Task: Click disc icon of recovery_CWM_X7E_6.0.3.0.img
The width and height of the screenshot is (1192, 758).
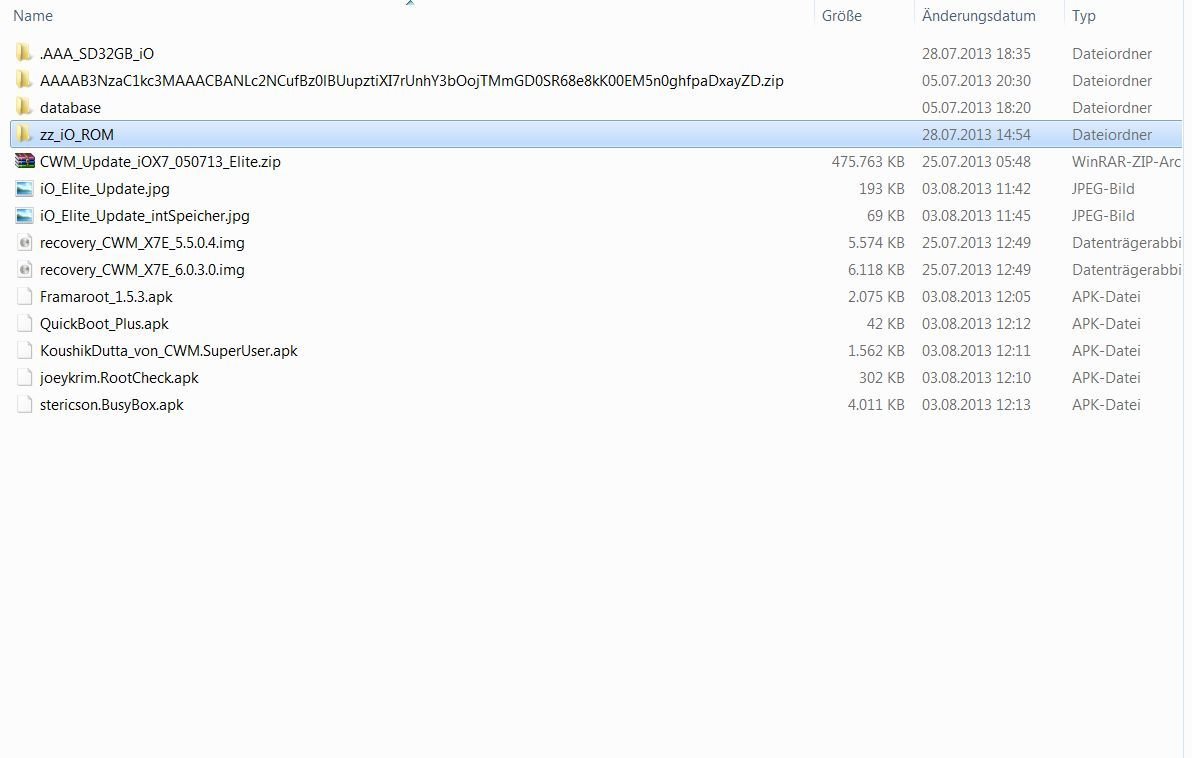Action: (x=24, y=269)
